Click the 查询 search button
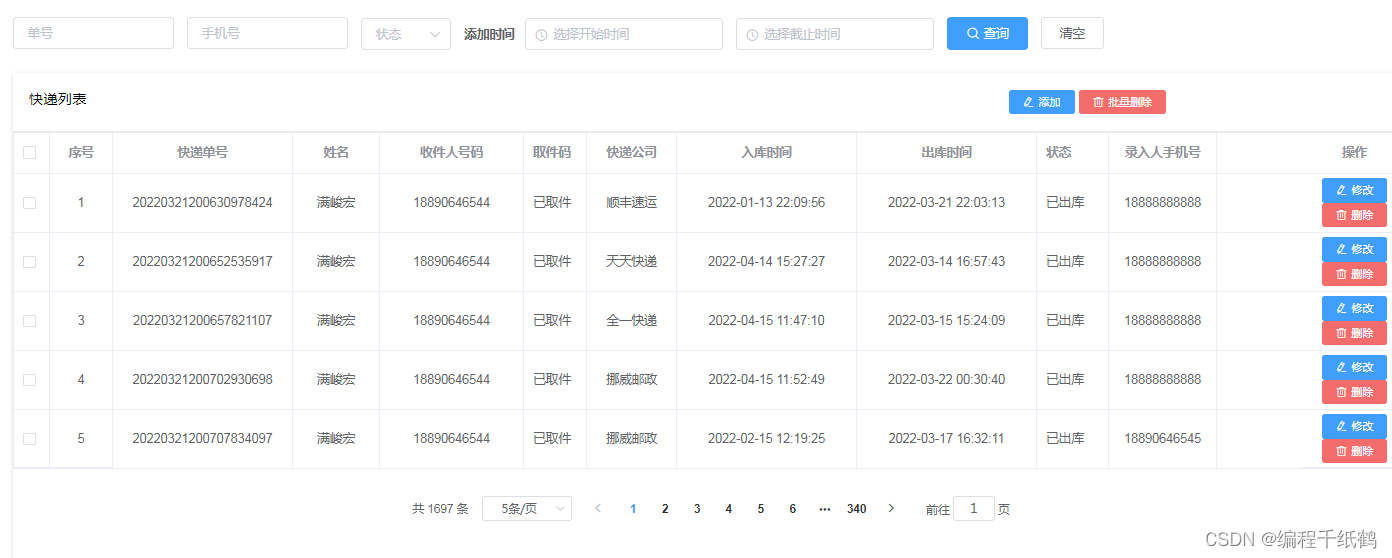Screen dimensions: 1392x558 (987, 33)
